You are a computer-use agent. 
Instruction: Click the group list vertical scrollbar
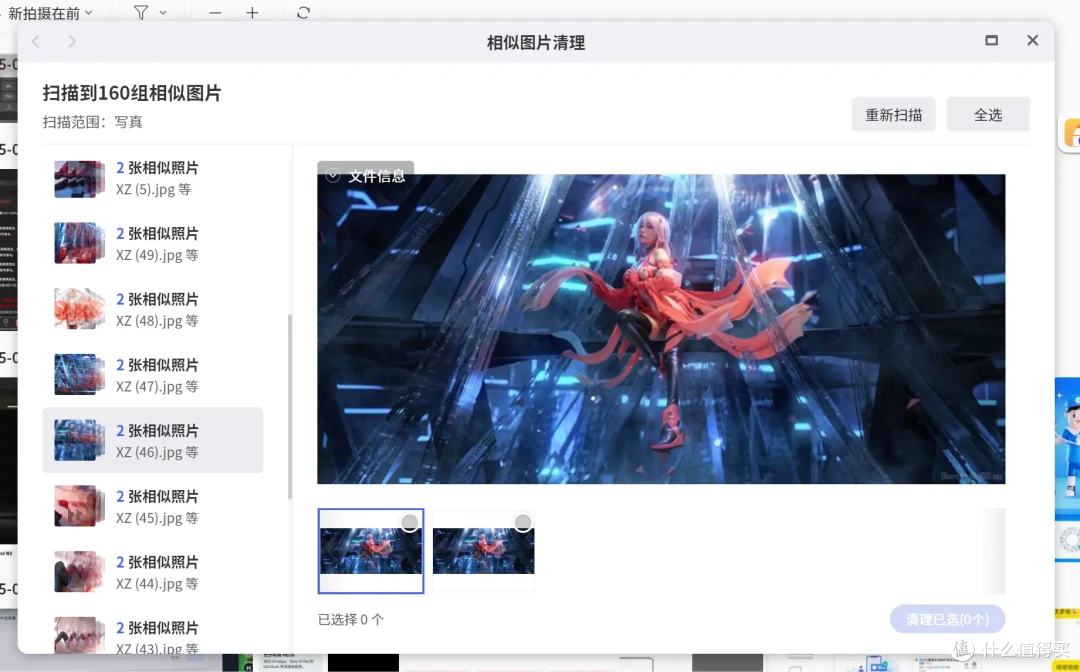click(290, 406)
